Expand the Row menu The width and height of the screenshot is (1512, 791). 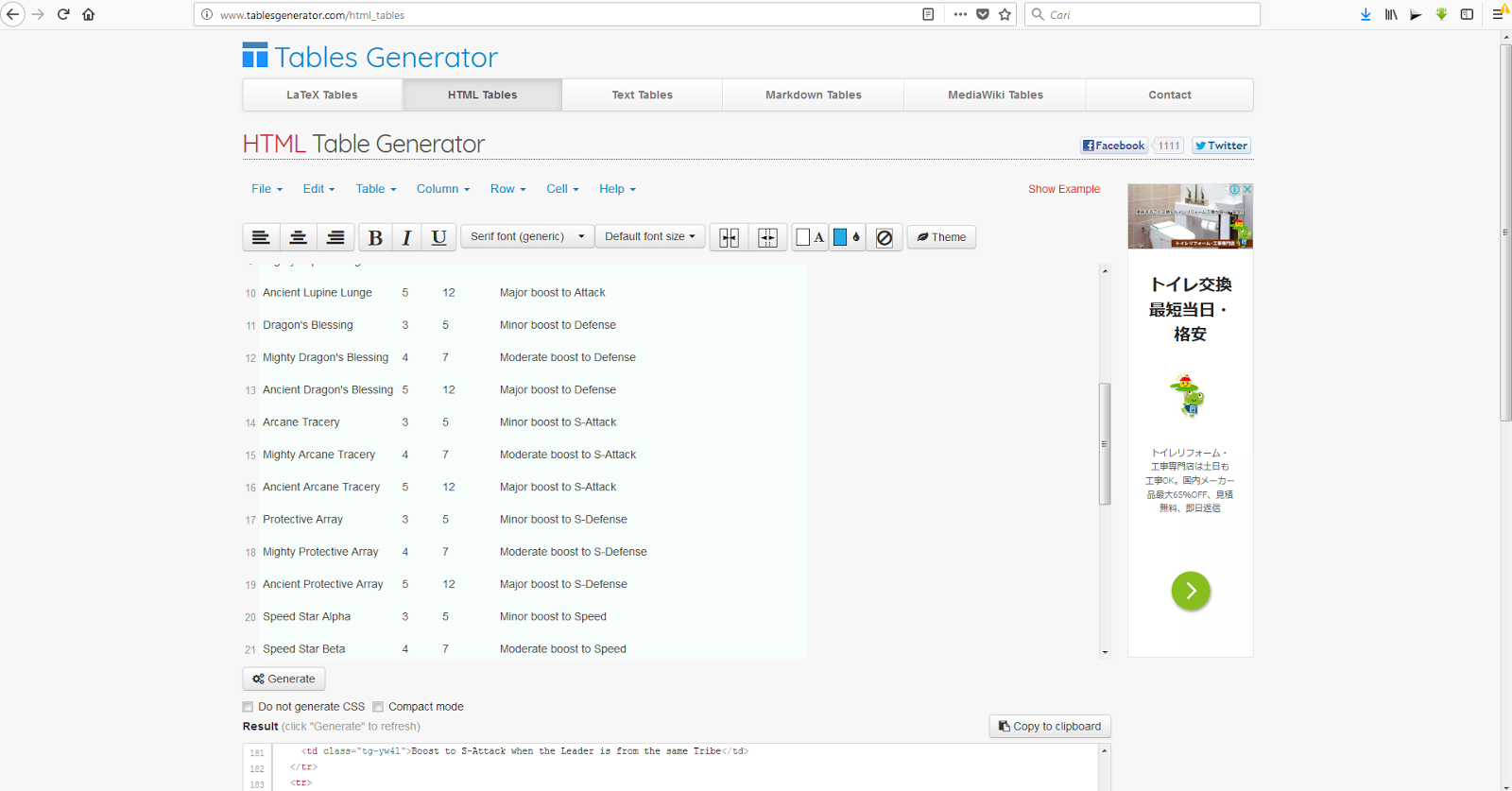[x=507, y=189]
